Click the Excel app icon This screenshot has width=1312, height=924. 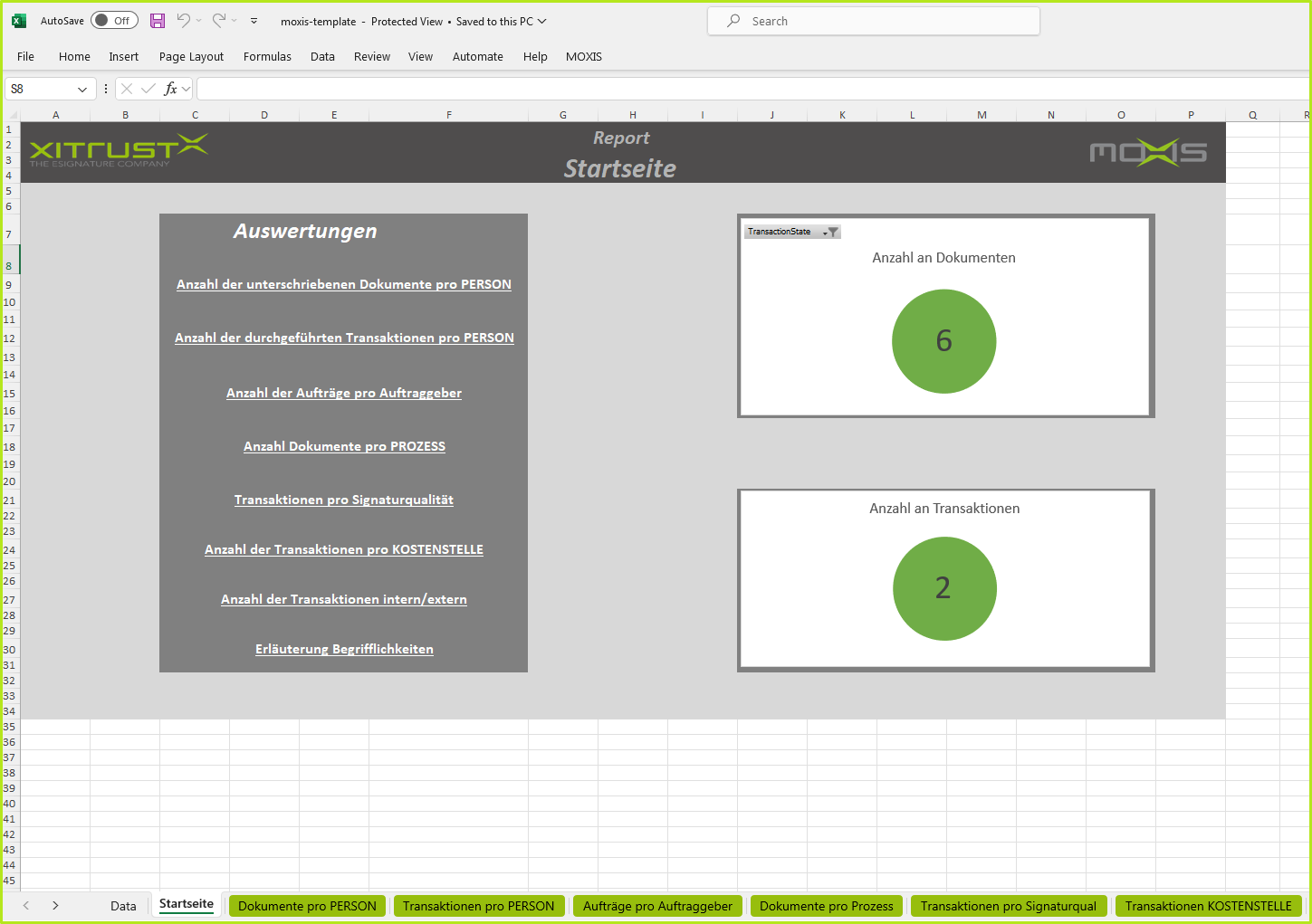(19, 21)
